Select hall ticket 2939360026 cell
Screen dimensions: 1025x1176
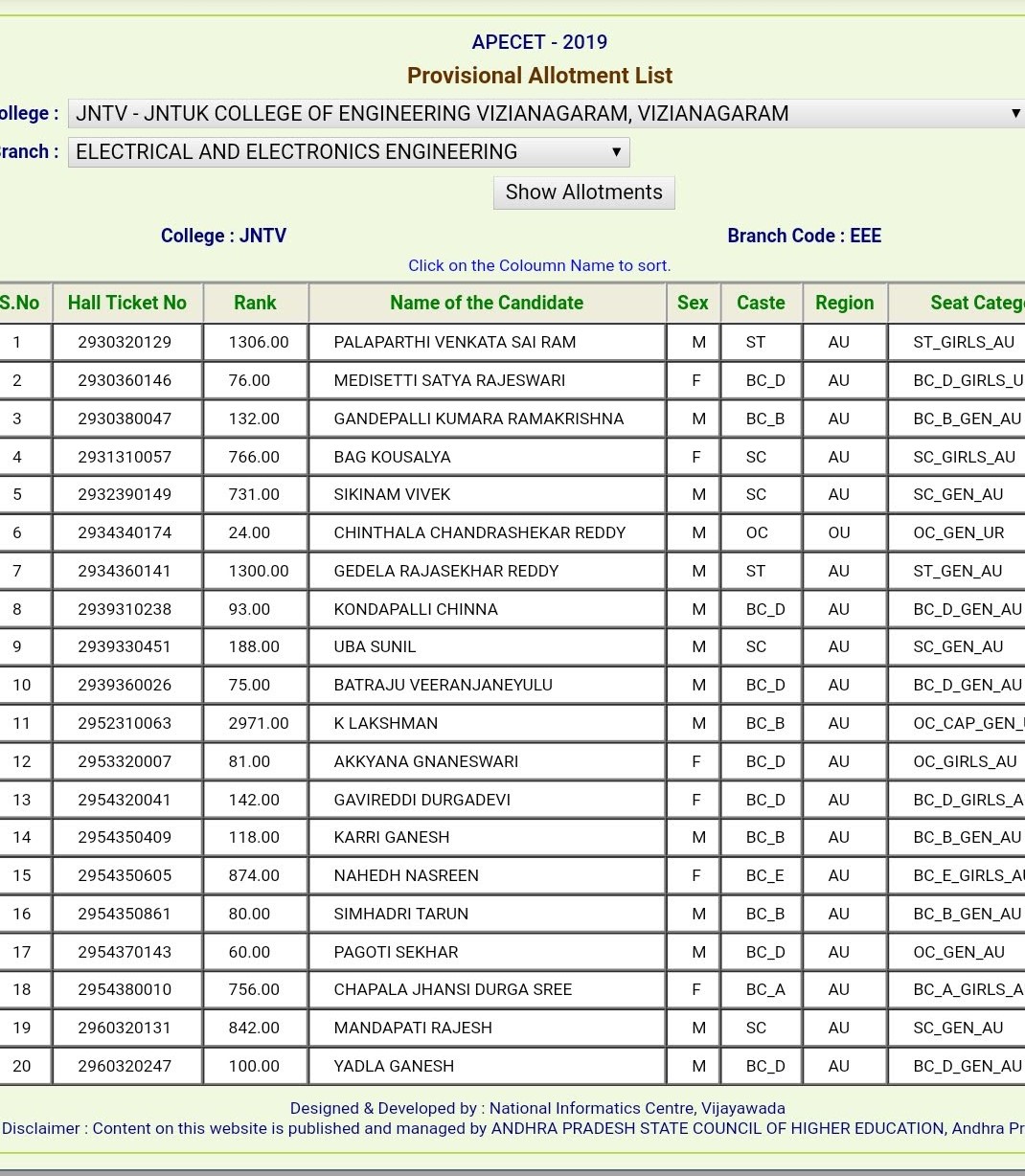127,685
